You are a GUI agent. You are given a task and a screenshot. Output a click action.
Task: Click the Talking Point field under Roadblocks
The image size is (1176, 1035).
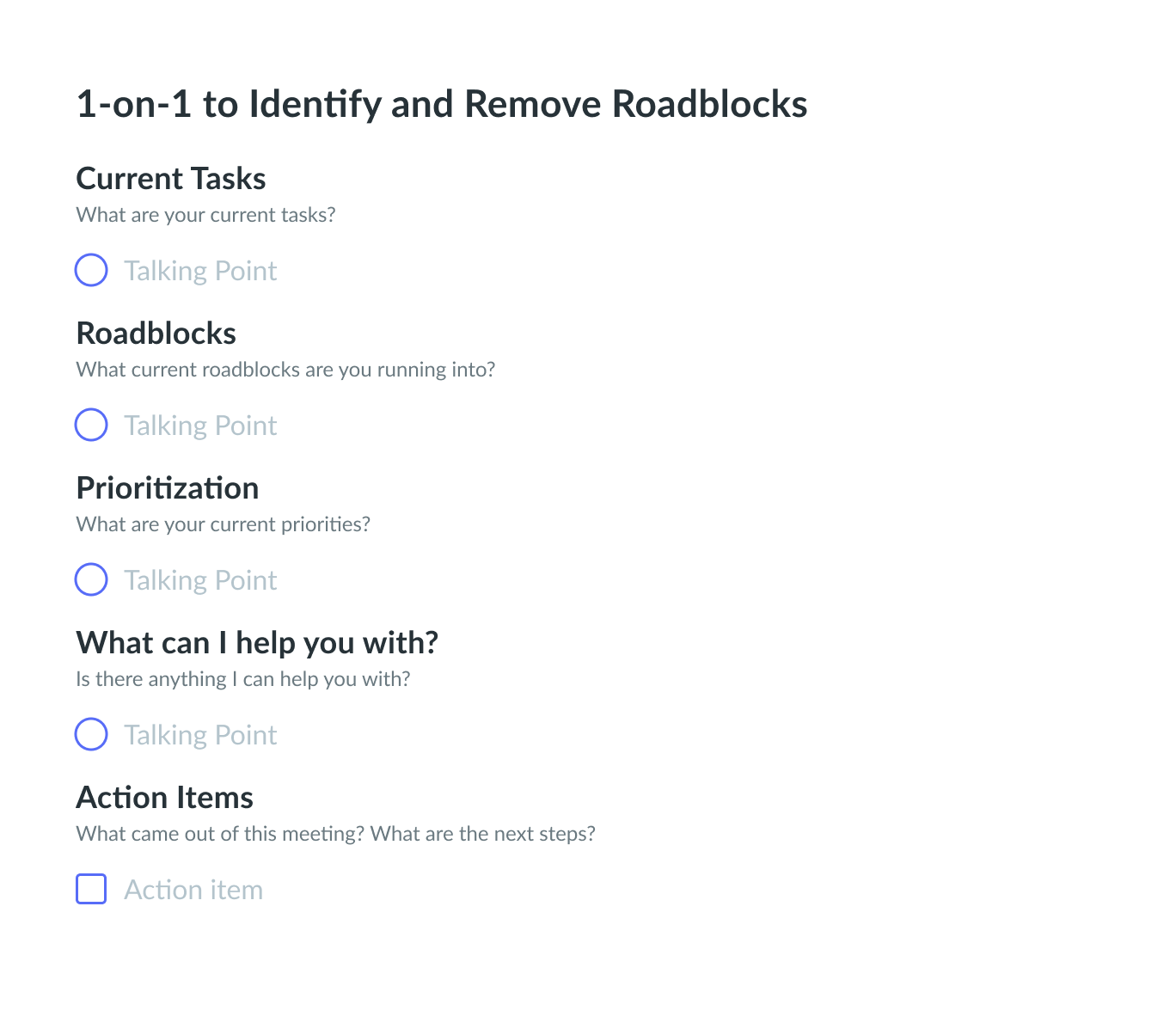[200, 426]
